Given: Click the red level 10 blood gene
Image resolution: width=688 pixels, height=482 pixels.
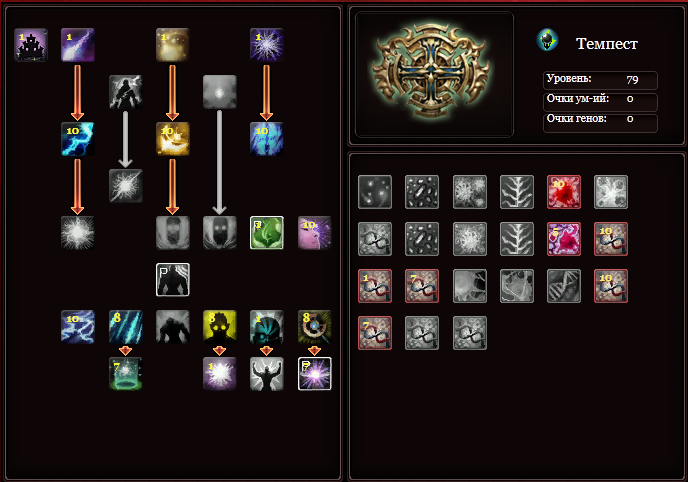Looking at the screenshot, I should [x=564, y=192].
